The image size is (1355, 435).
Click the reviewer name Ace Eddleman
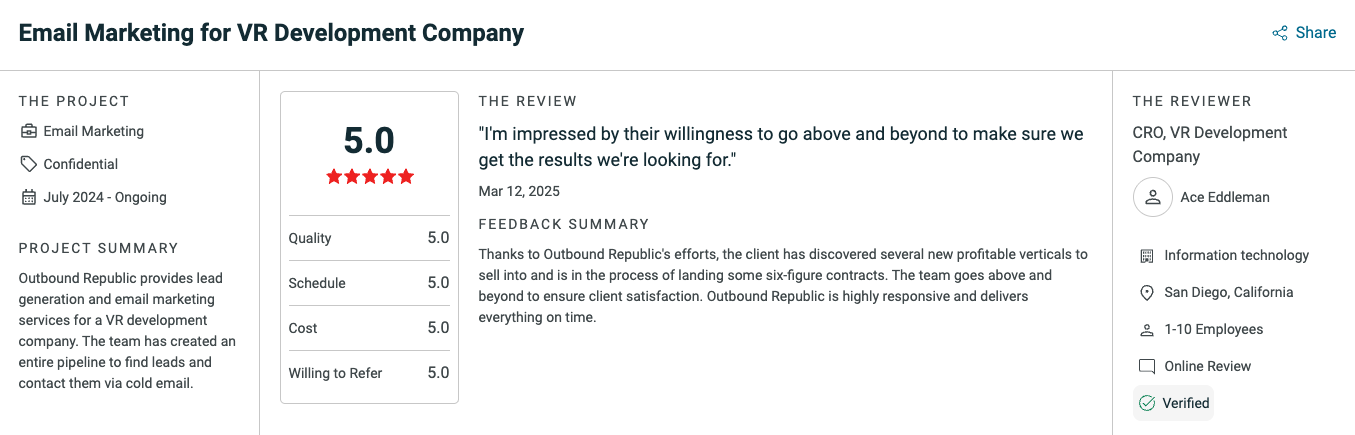click(x=1225, y=197)
